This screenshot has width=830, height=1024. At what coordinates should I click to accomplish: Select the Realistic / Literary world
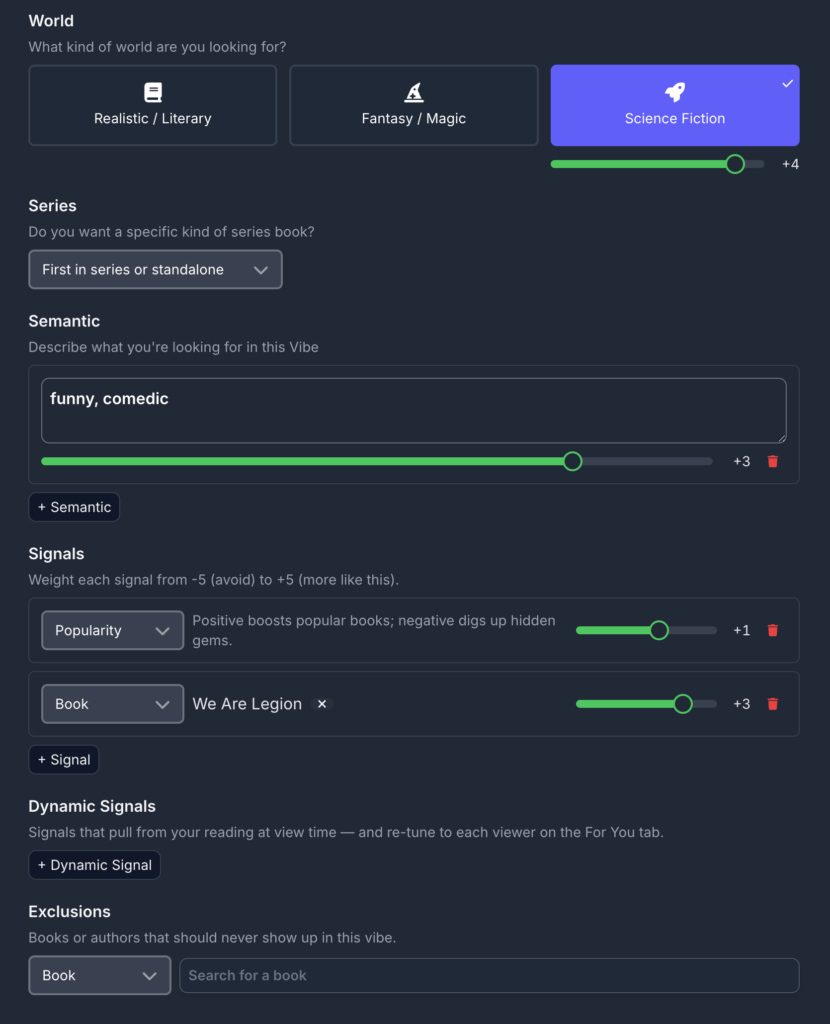153,105
